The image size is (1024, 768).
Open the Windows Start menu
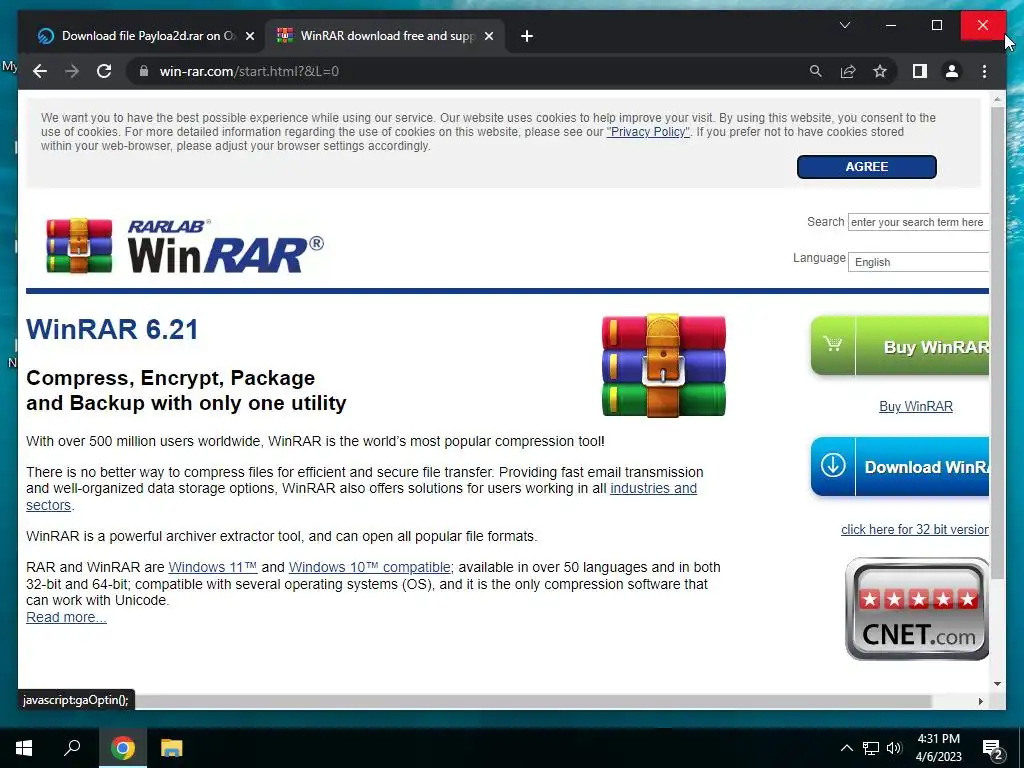(24, 748)
